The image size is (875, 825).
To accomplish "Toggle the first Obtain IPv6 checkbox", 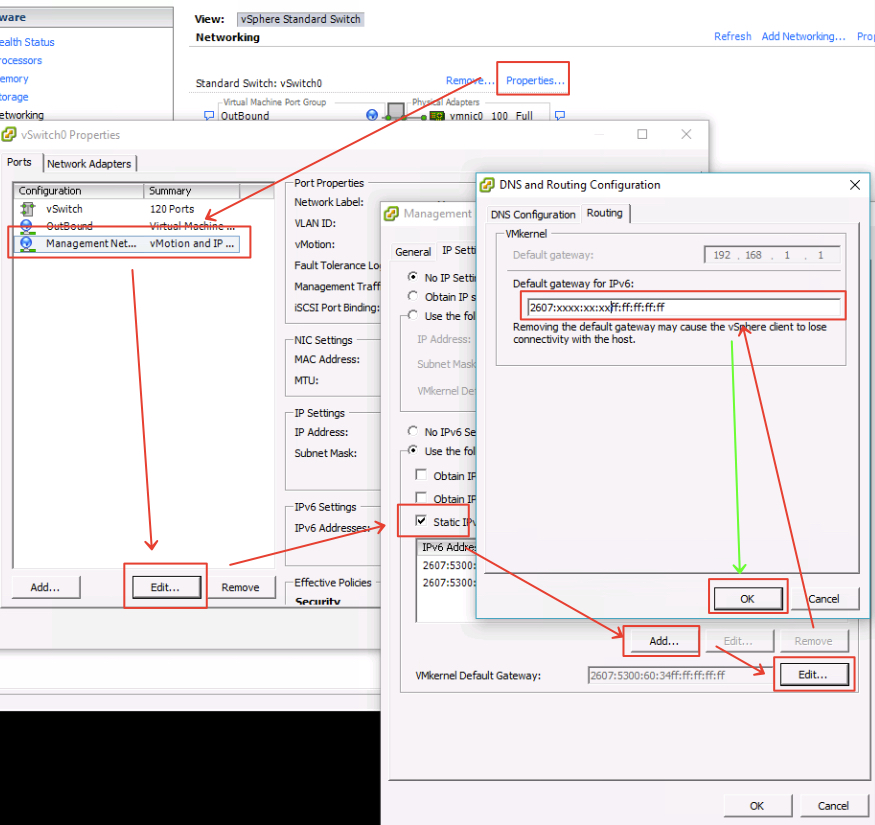I will (421, 475).
